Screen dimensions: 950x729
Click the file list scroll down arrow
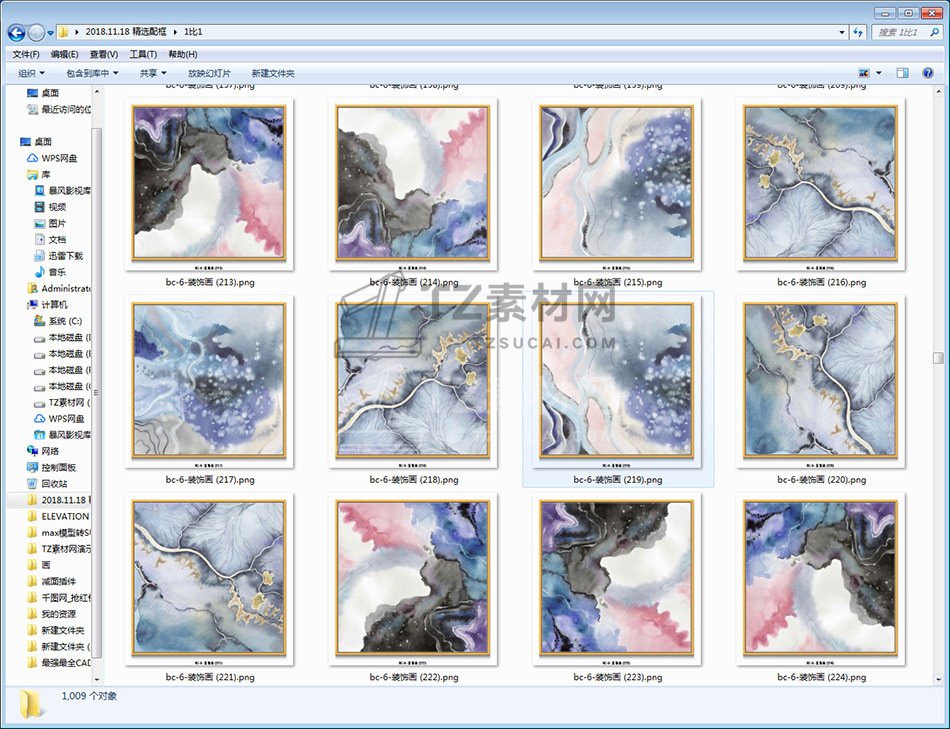pyautogui.click(x=938, y=679)
